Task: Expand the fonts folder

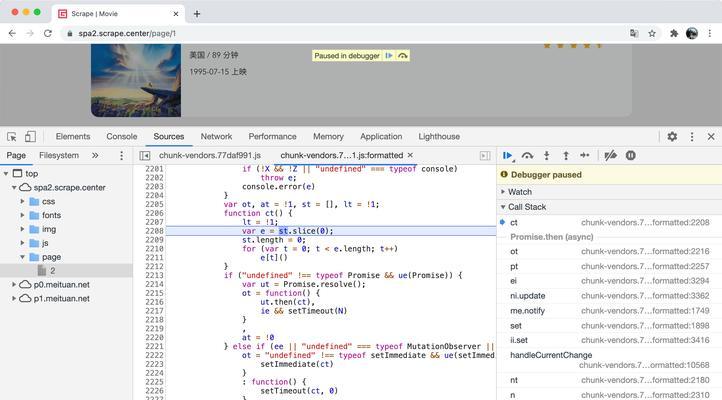Action: pyautogui.click(x=22, y=215)
